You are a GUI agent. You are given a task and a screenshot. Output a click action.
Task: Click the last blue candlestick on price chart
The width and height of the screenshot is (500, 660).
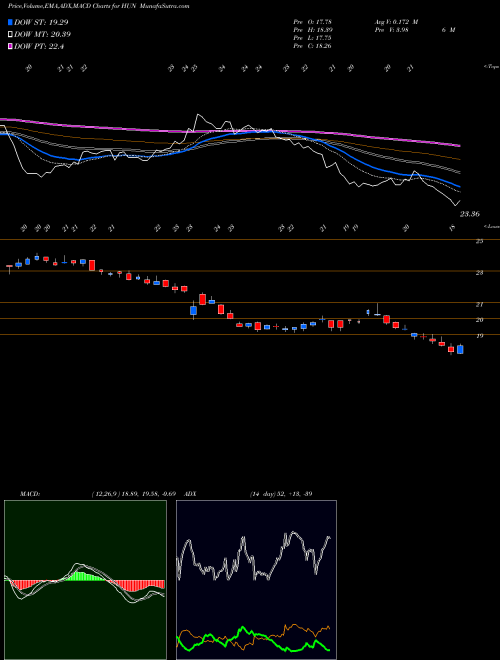click(x=460, y=349)
